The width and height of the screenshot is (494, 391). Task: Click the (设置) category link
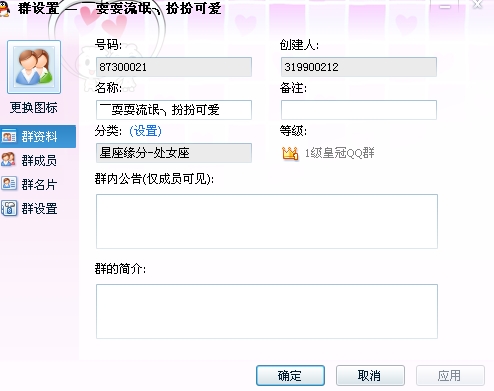click(x=145, y=131)
